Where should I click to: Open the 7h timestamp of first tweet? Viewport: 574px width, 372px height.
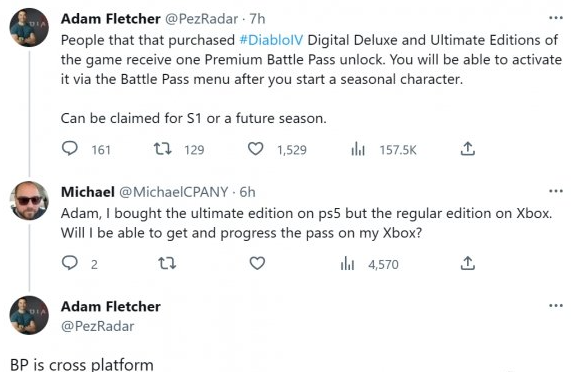[x=257, y=19]
